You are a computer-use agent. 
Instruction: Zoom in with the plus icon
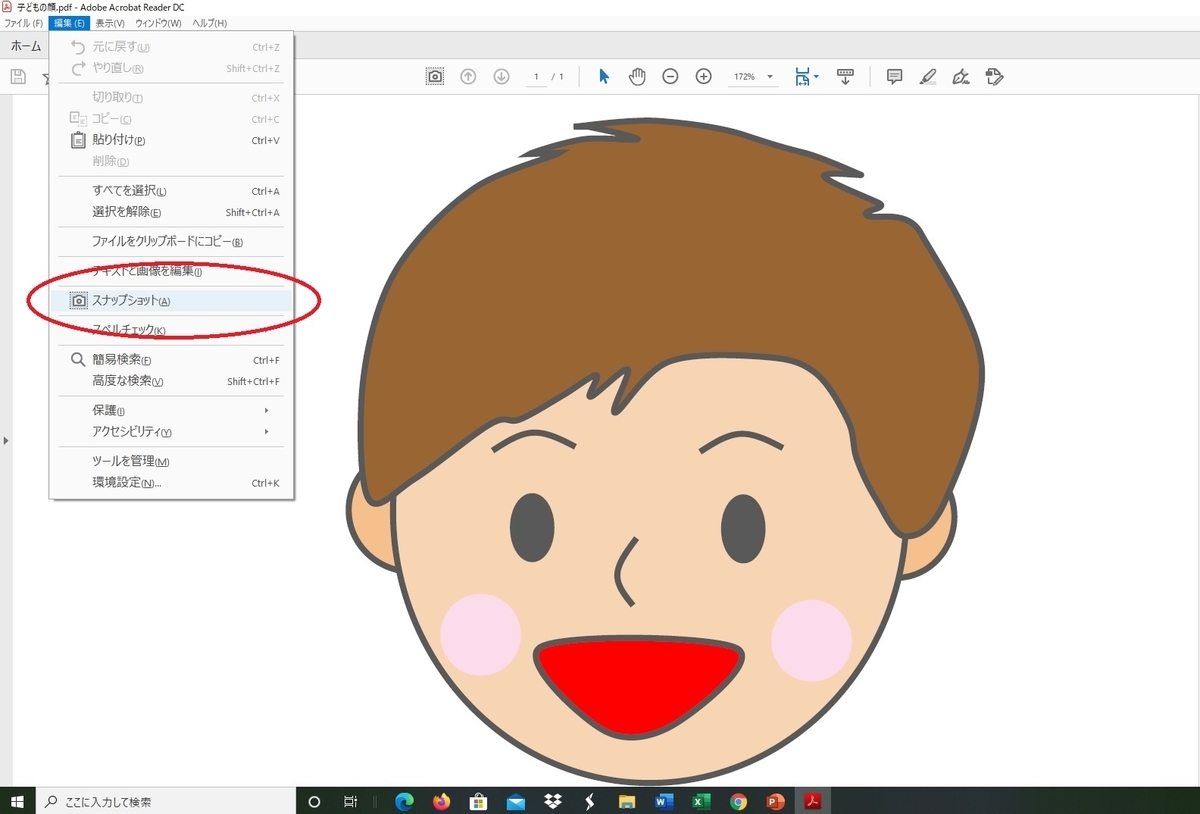coord(704,77)
